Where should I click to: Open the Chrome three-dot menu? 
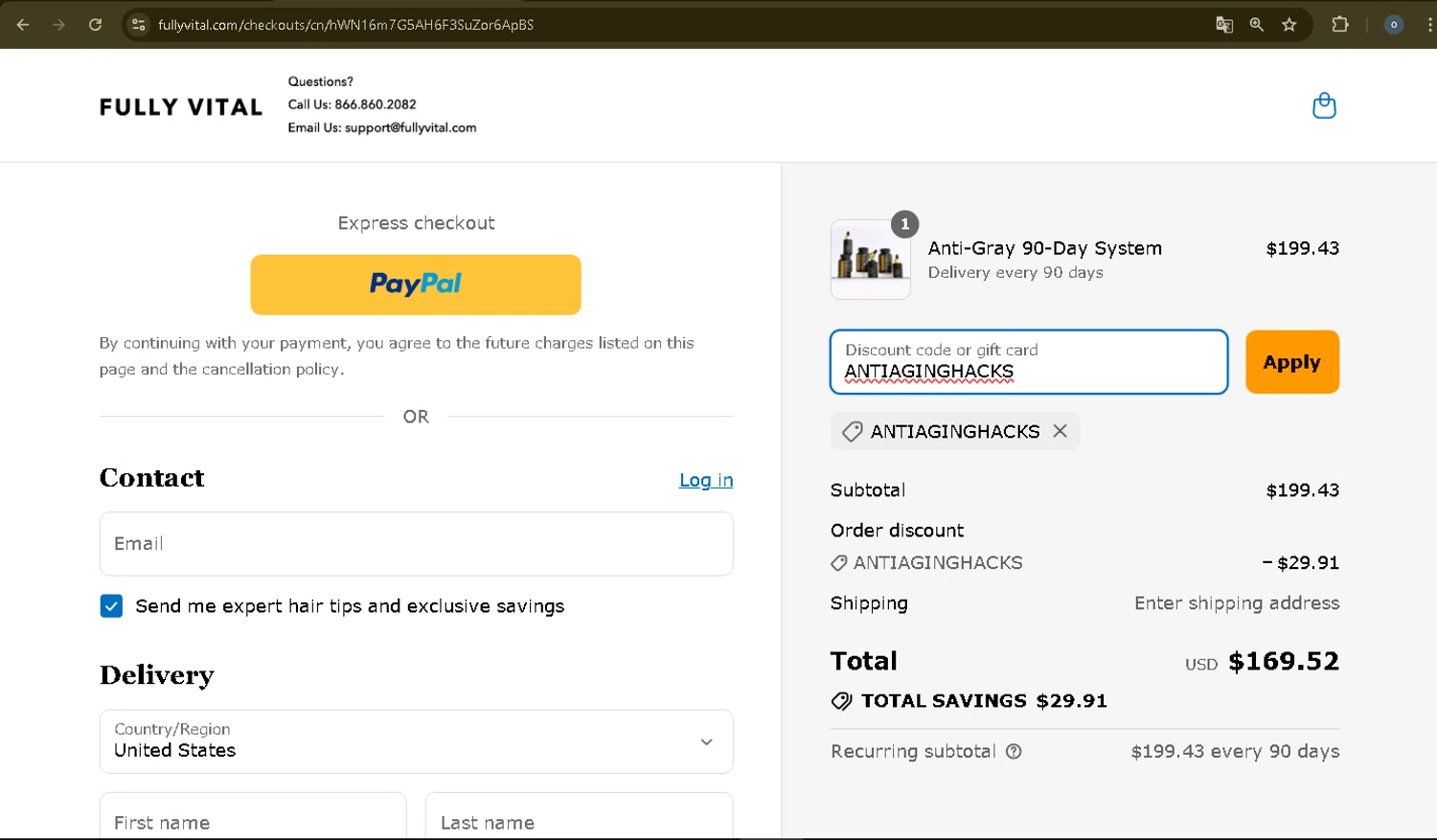[1429, 25]
